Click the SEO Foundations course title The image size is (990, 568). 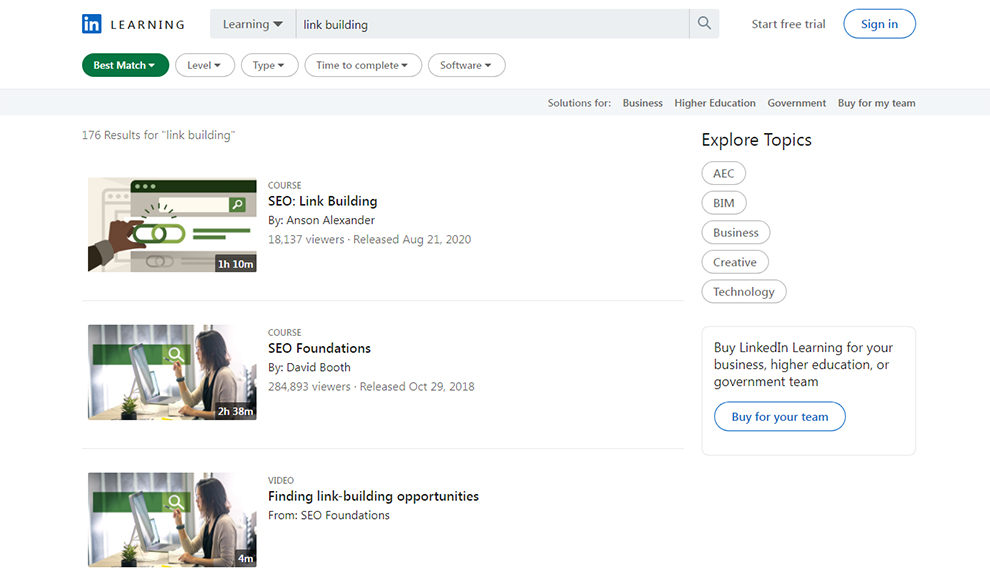(319, 348)
